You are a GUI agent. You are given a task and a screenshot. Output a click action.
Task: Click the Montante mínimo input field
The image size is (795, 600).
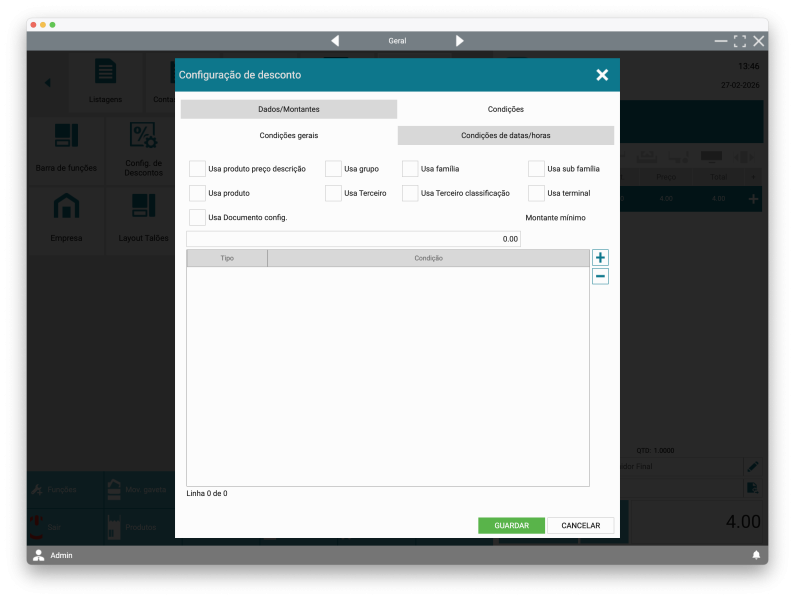tap(353, 239)
